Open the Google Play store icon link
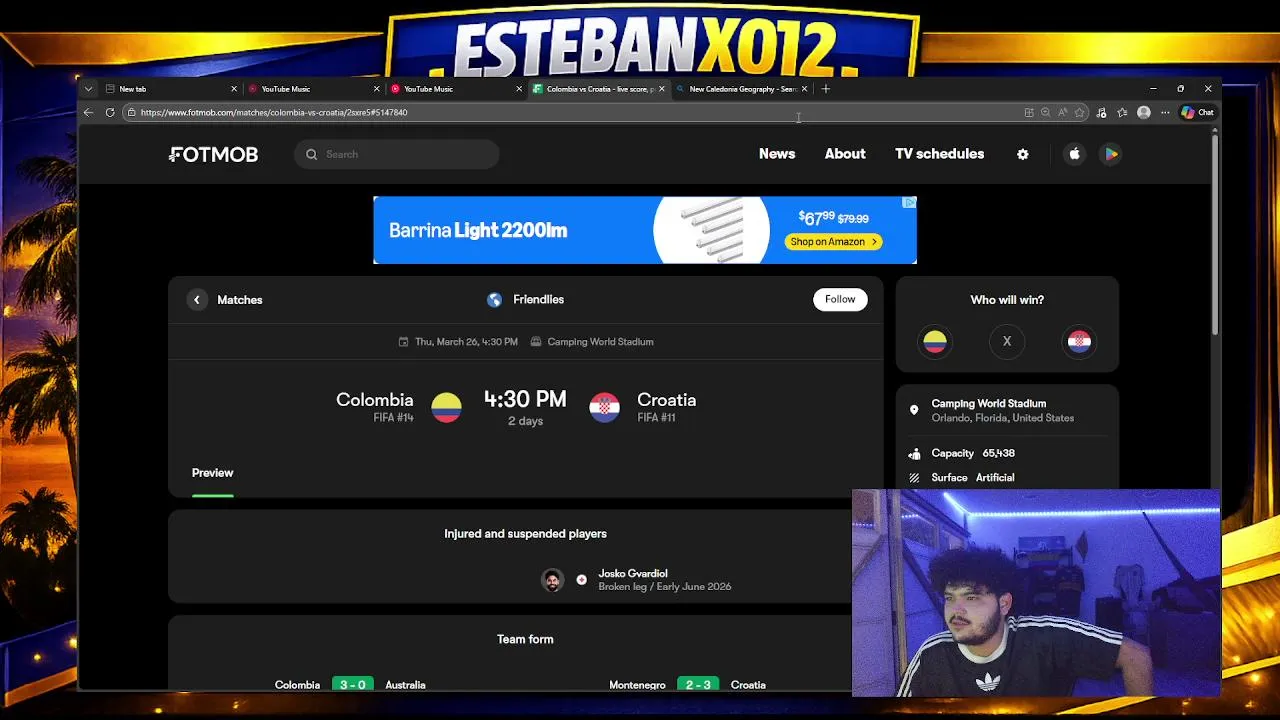1280x720 pixels. pyautogui.click(x=1111, y=154)
